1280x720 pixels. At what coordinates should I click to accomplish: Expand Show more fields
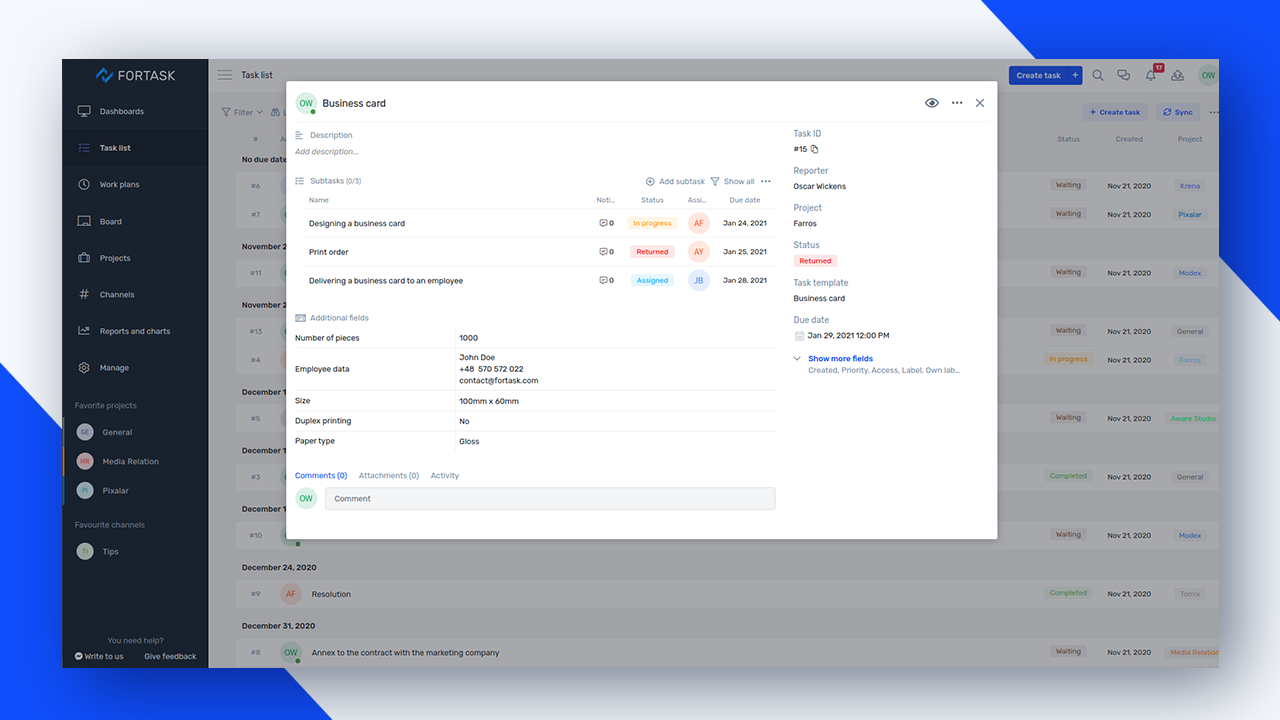click(840, 358)
